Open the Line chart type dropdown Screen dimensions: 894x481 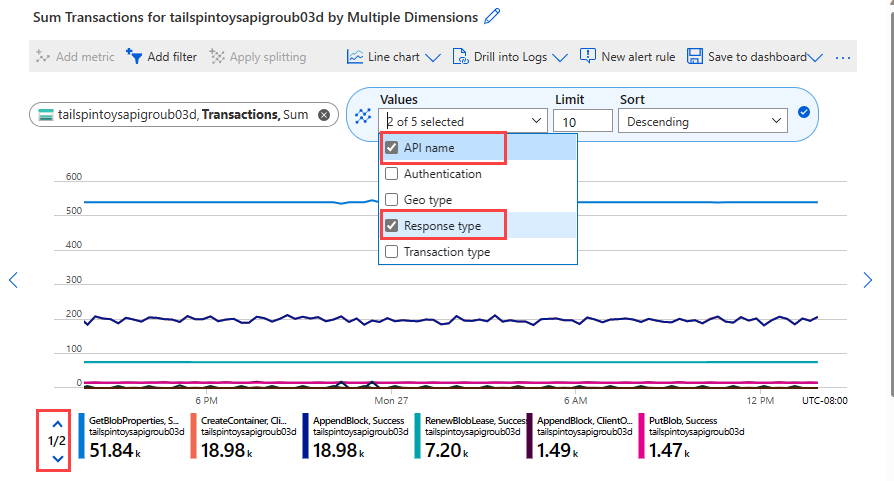point(394,57)
